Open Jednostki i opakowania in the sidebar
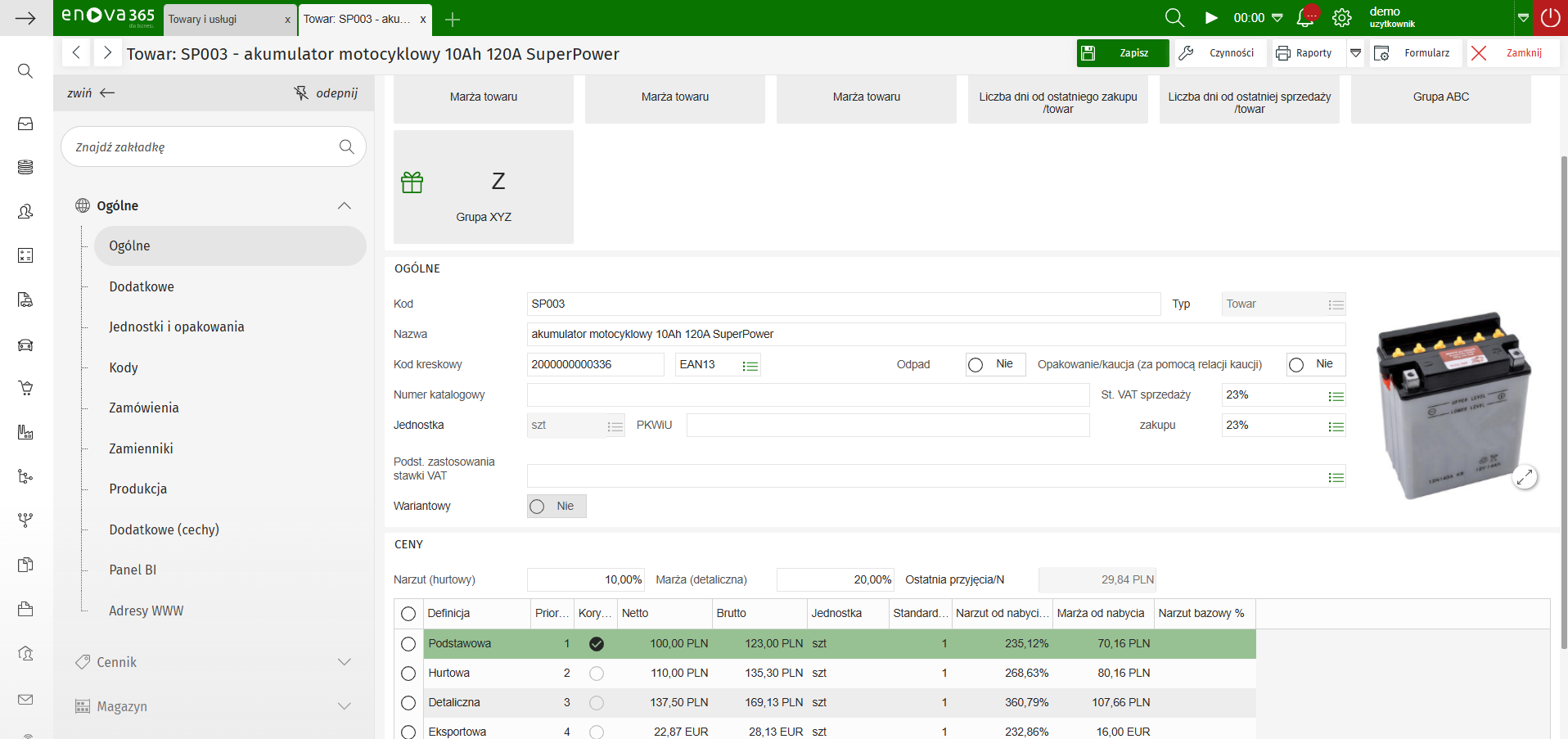Image resolution: width=1568 pixels, height=739 pixels. point(177,327)
